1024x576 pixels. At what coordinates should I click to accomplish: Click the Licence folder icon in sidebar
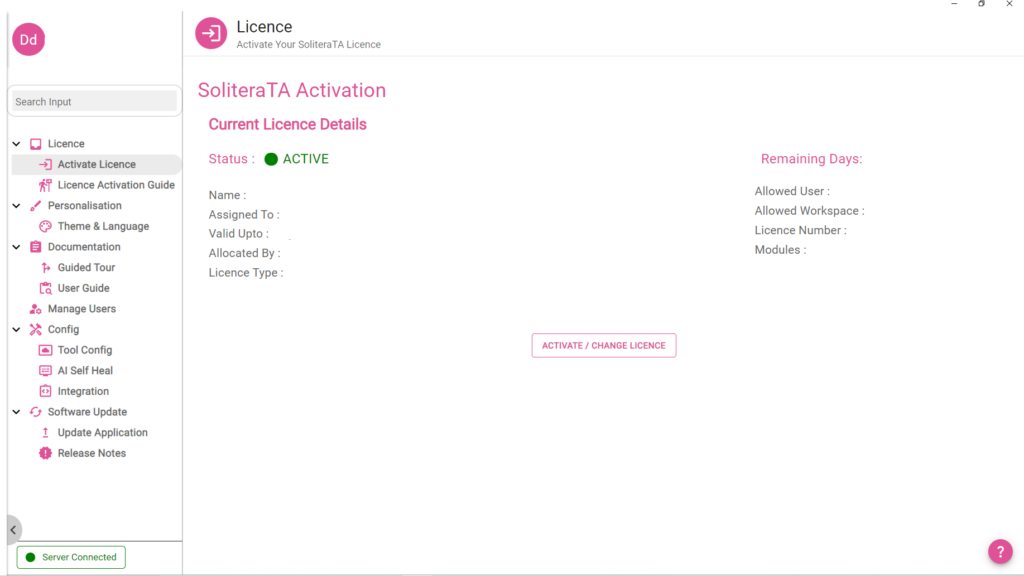pyautogui.click(x=36, y=144)
